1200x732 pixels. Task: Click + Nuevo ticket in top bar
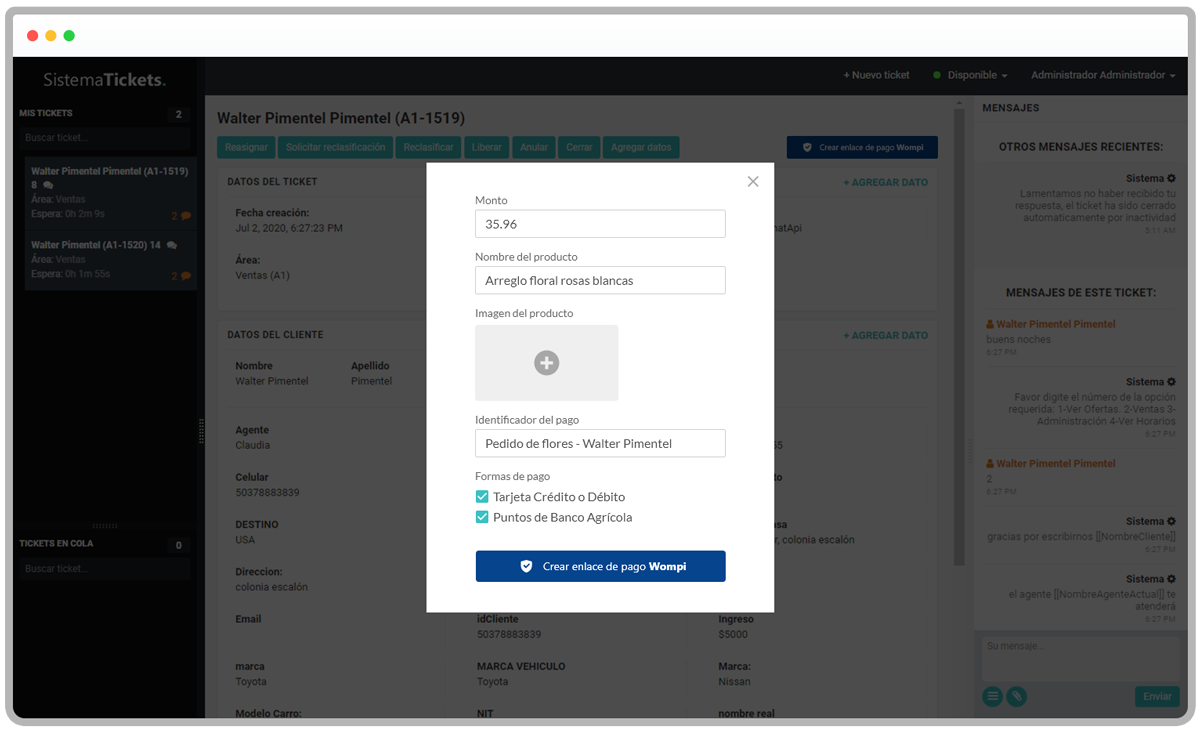(x=876, y=75)
